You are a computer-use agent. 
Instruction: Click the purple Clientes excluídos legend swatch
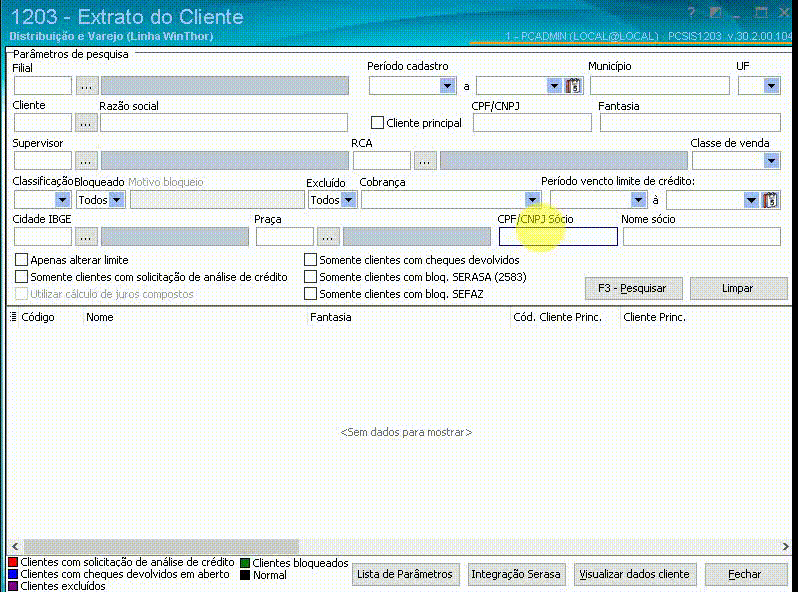point(13,586)
